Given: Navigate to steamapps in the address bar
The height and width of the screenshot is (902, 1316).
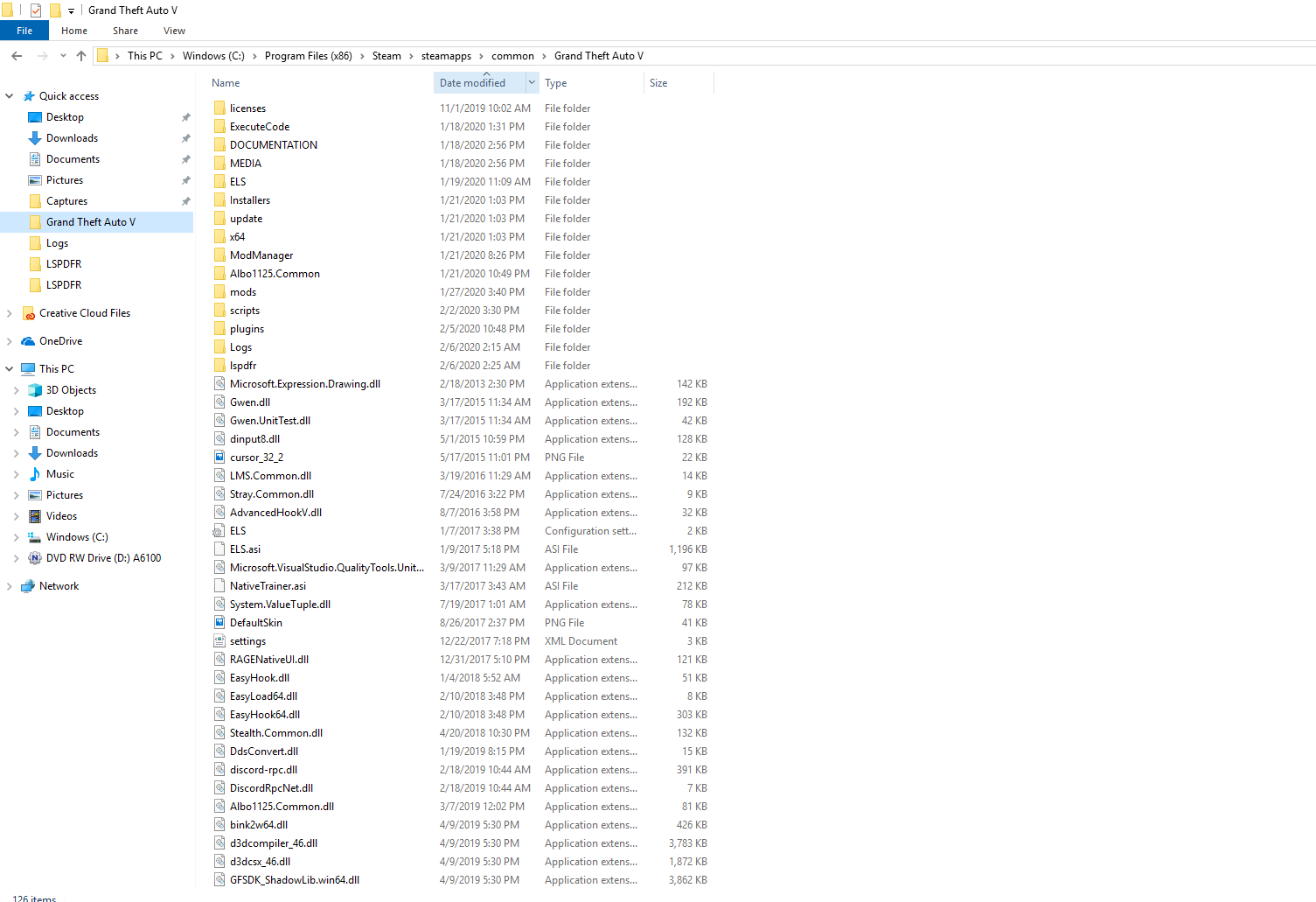Looking at the screenshot, I should coord(446,56).
